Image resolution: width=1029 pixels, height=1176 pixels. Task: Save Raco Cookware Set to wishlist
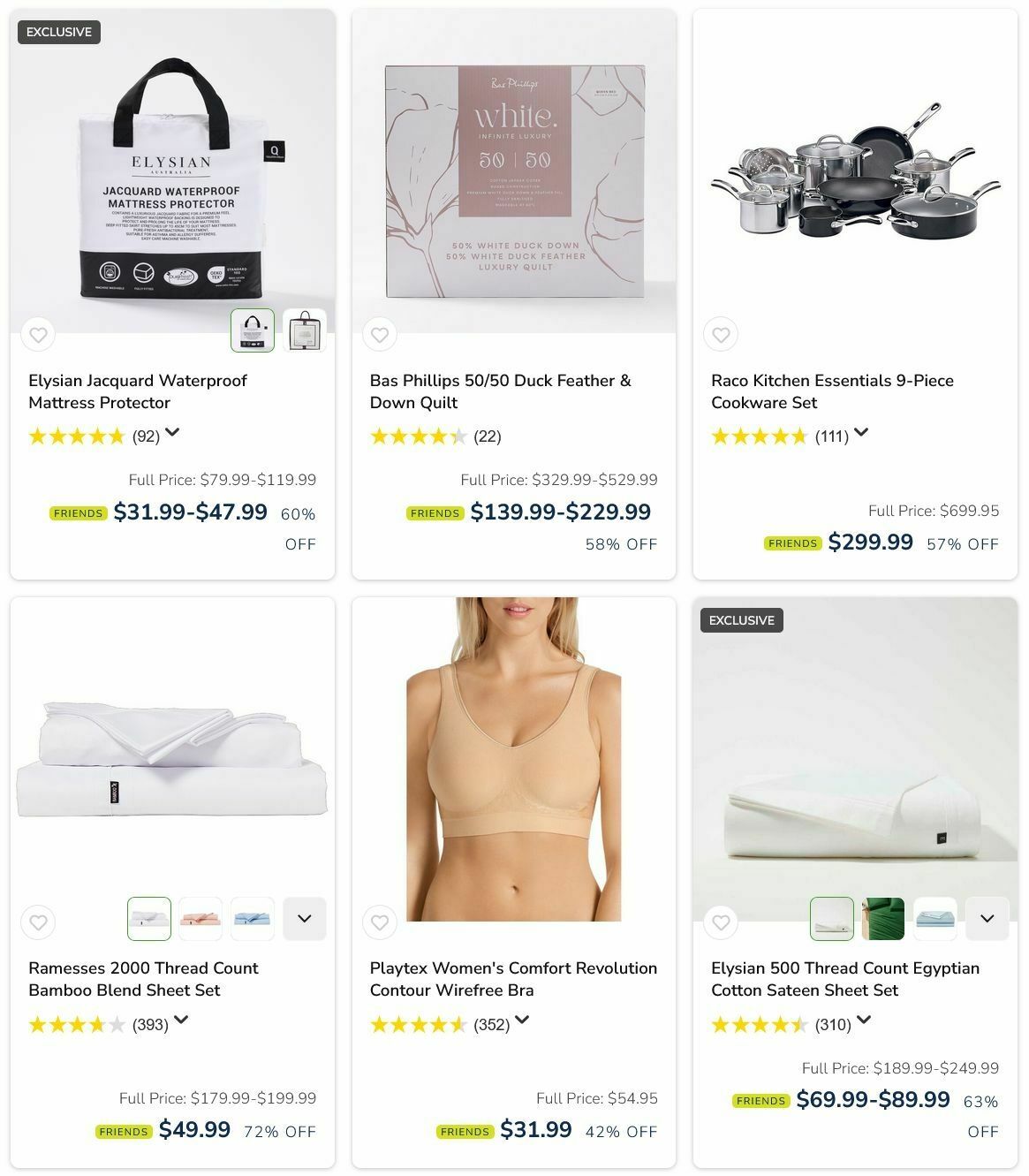tap(721, 335)
